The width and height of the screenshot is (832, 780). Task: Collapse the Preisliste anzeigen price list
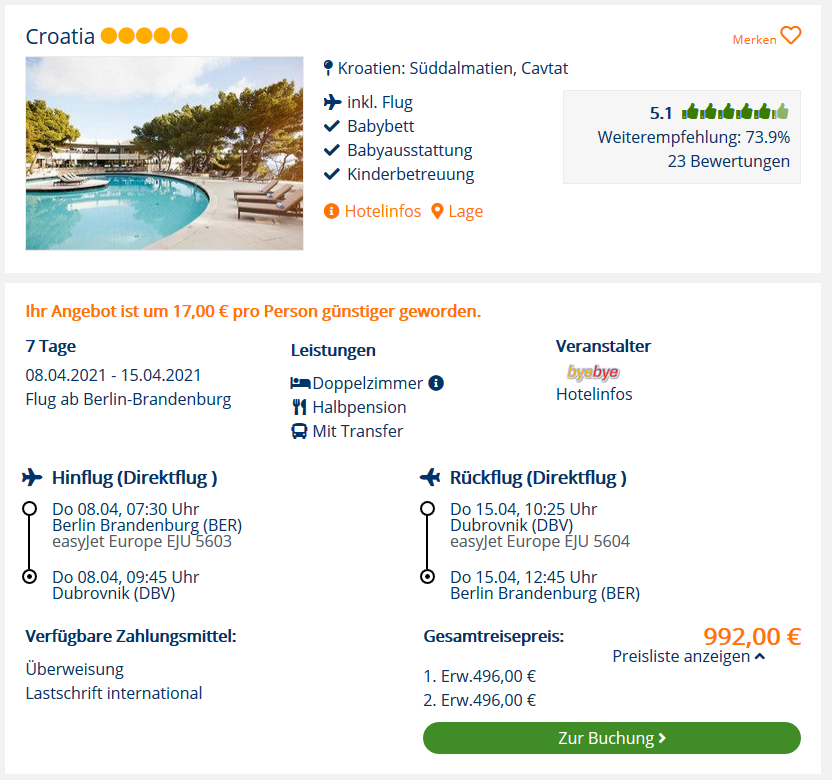point(689,656)
